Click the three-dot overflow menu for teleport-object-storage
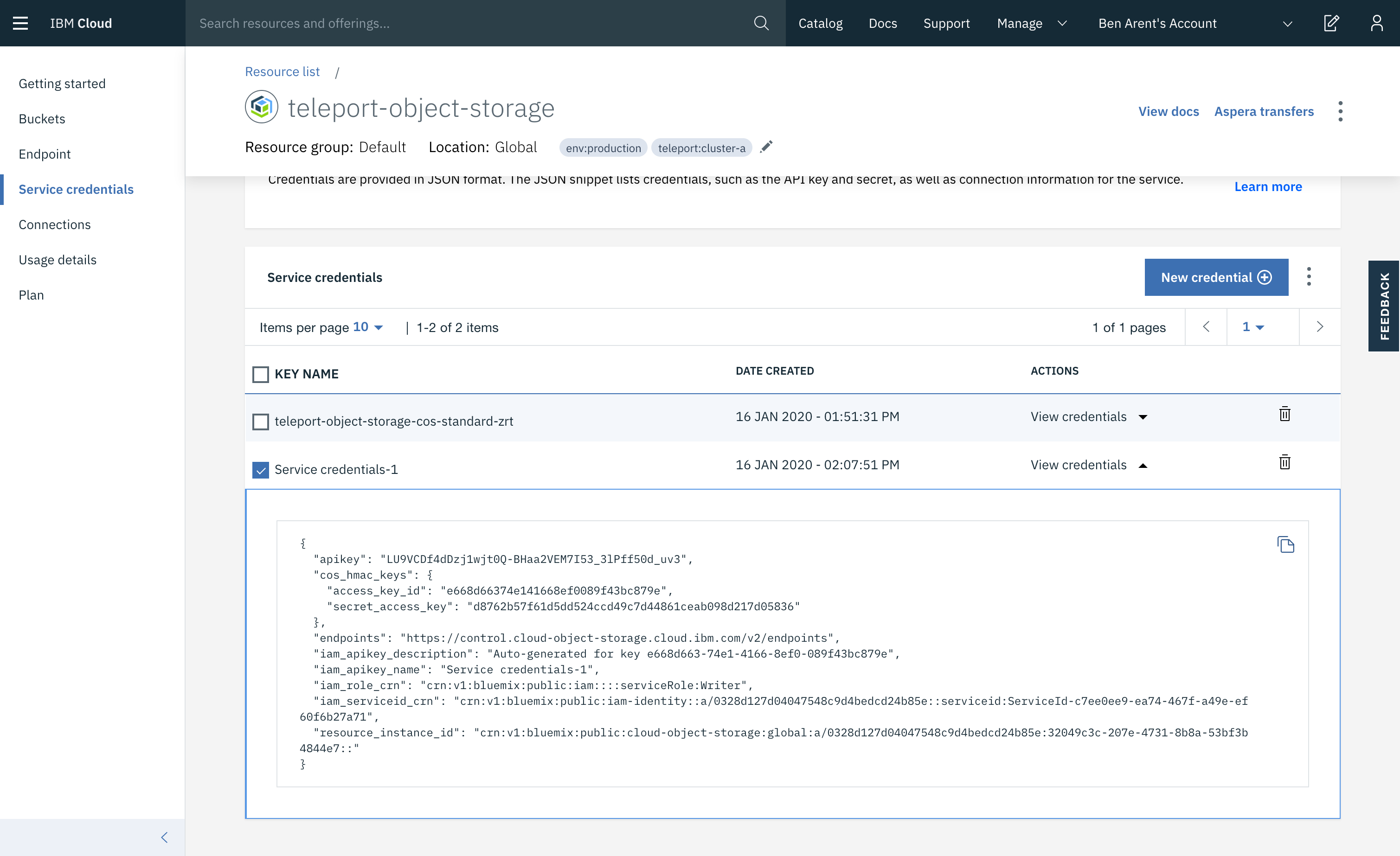The width and height of the screenshot is (1400, 856). [1340, 111]
